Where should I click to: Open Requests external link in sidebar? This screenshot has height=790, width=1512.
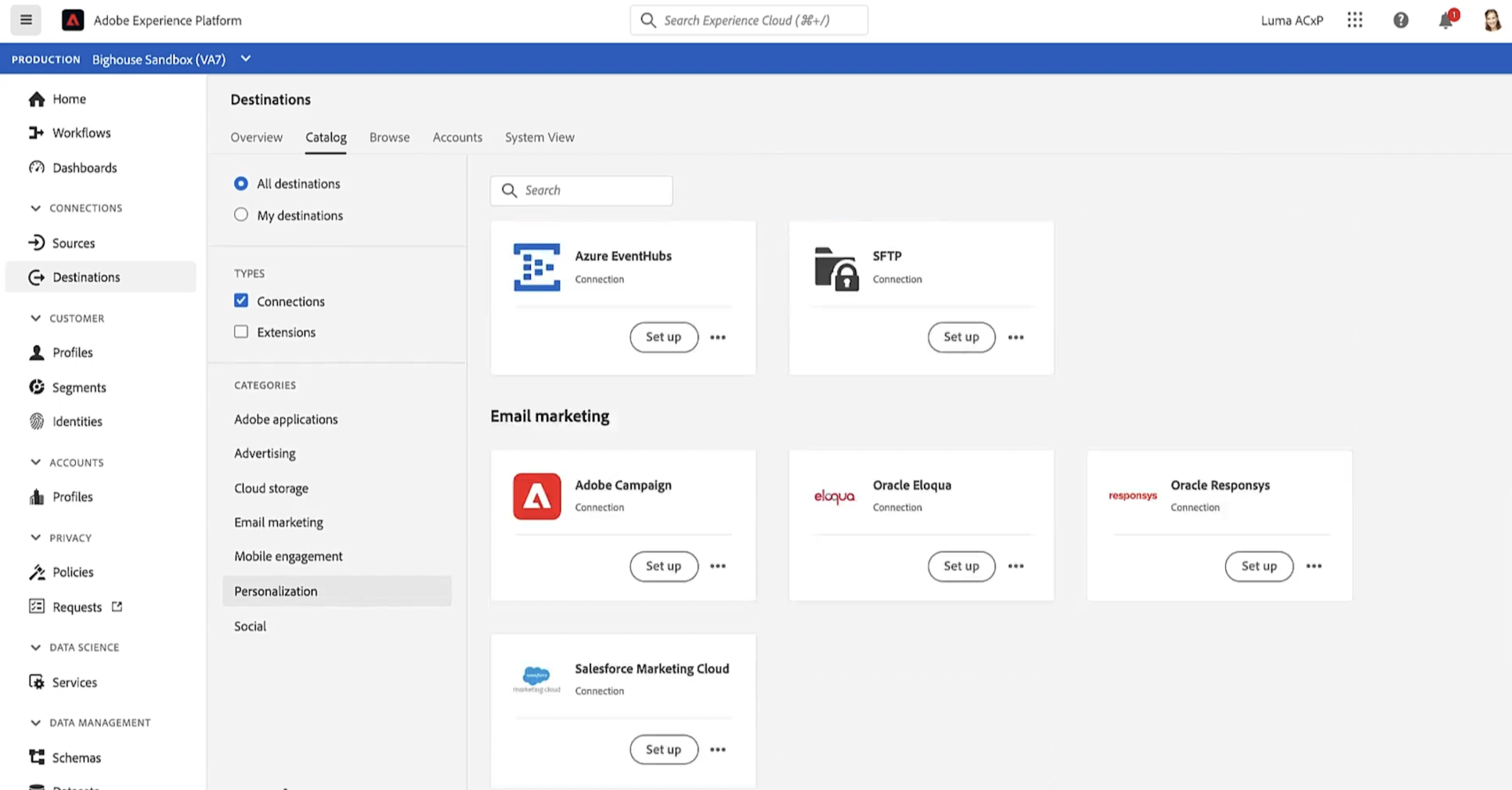[x=75, y=607]
